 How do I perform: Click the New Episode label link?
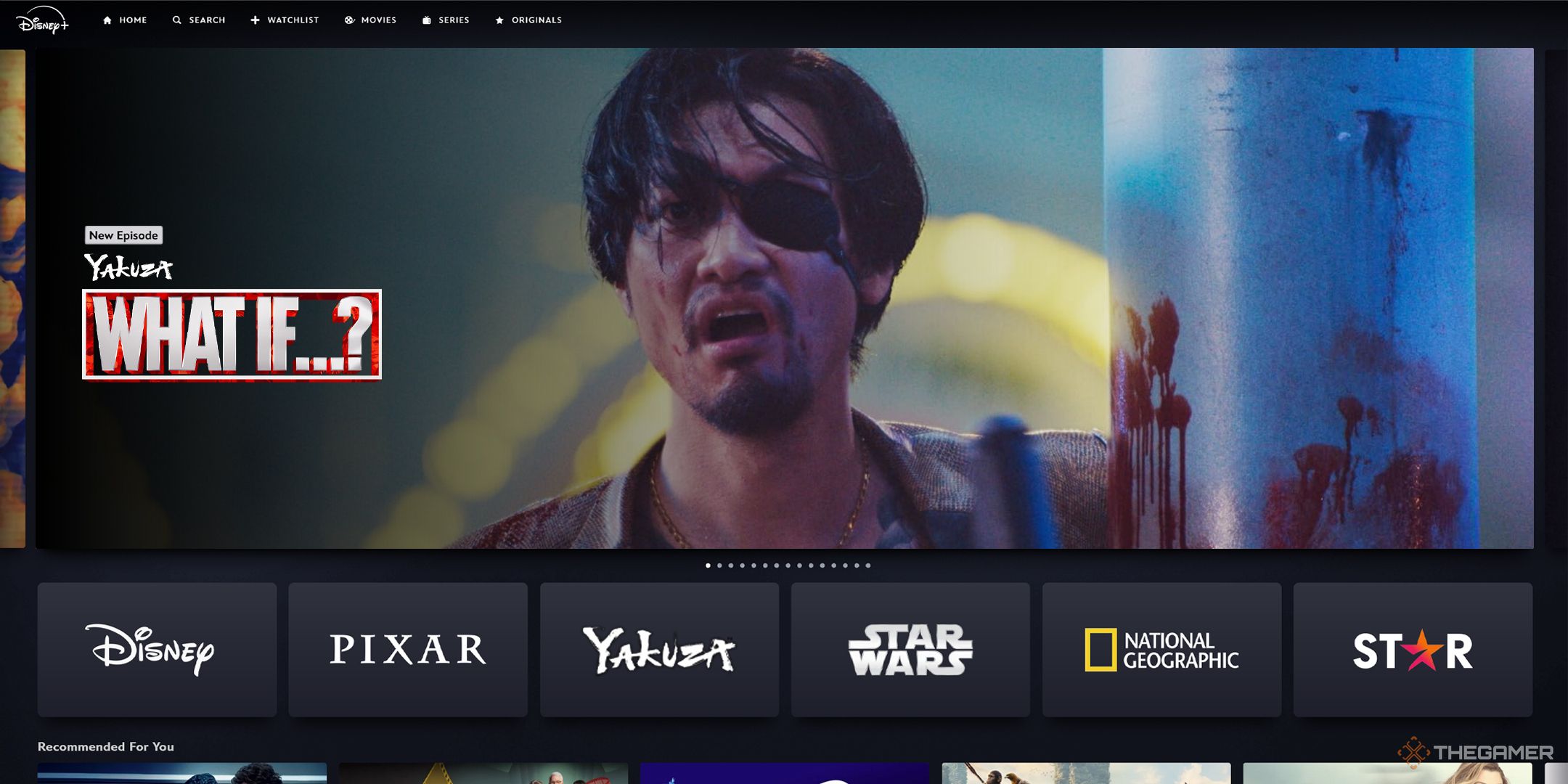tap(124, 235)
